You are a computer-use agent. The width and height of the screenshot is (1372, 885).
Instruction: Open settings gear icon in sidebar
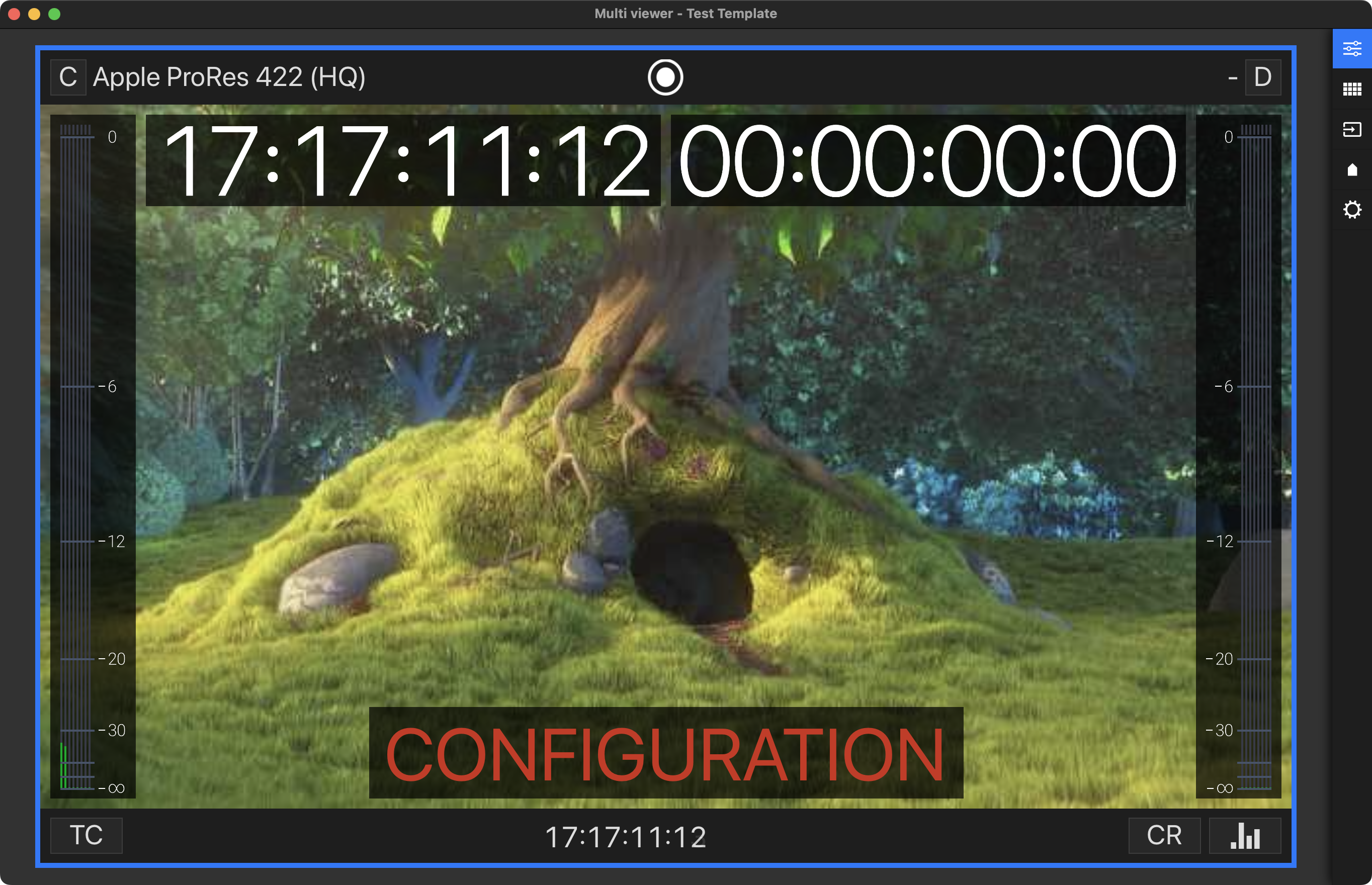click(1352, 210)
